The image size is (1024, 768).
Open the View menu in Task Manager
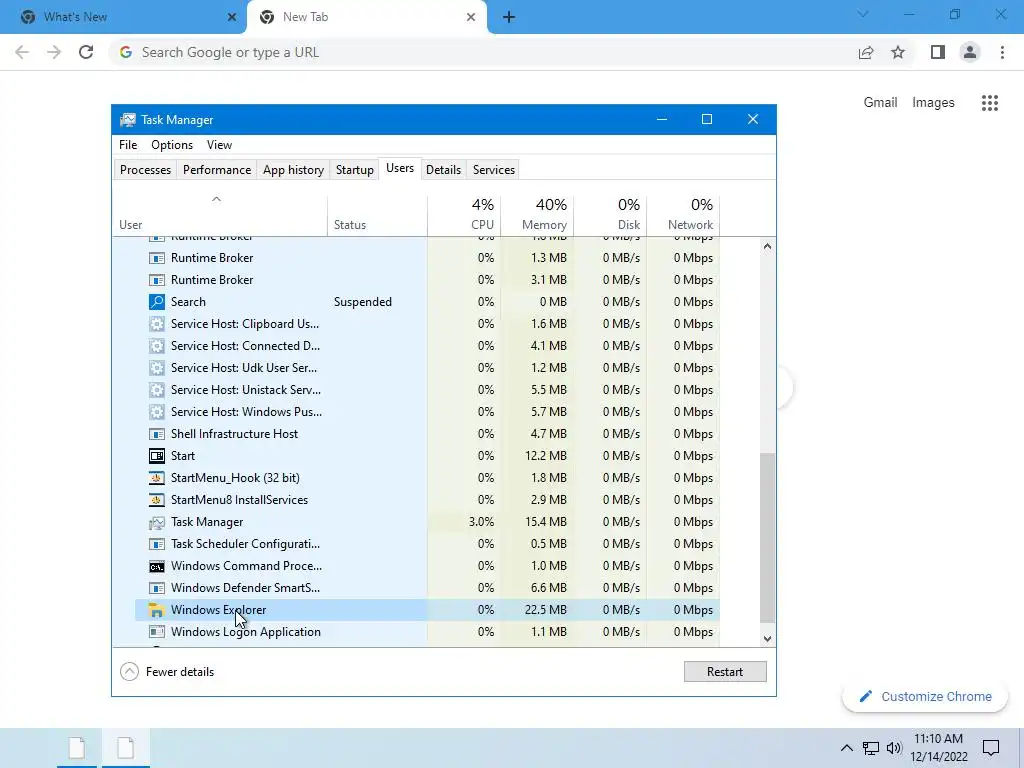coord(219,145)
